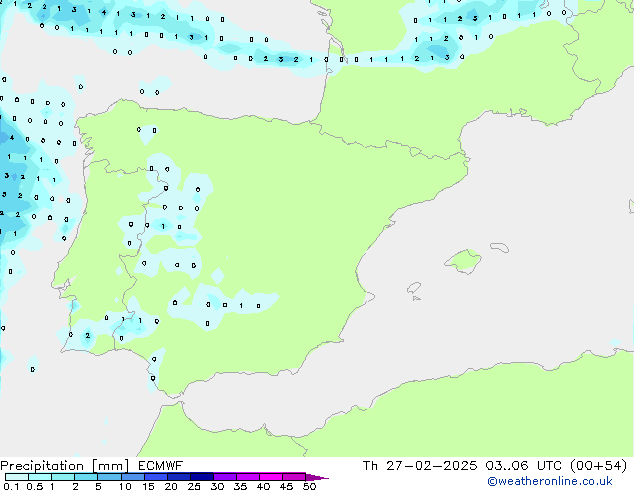Click the Ibiza island outline
The image size is (634, 490).
[414, 288]
